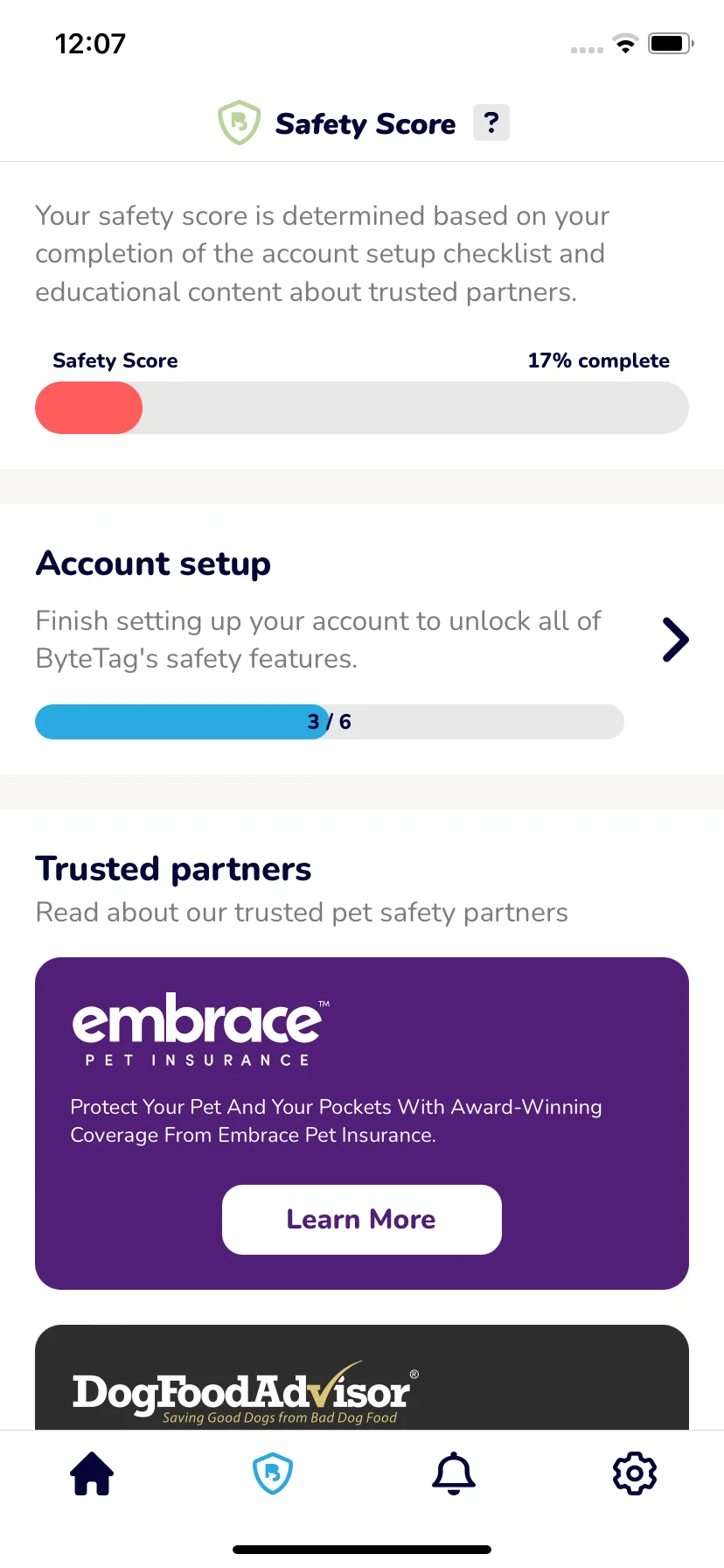Tap the Wi-Fi status icon

pyautogui.click(x=625, y=44)
